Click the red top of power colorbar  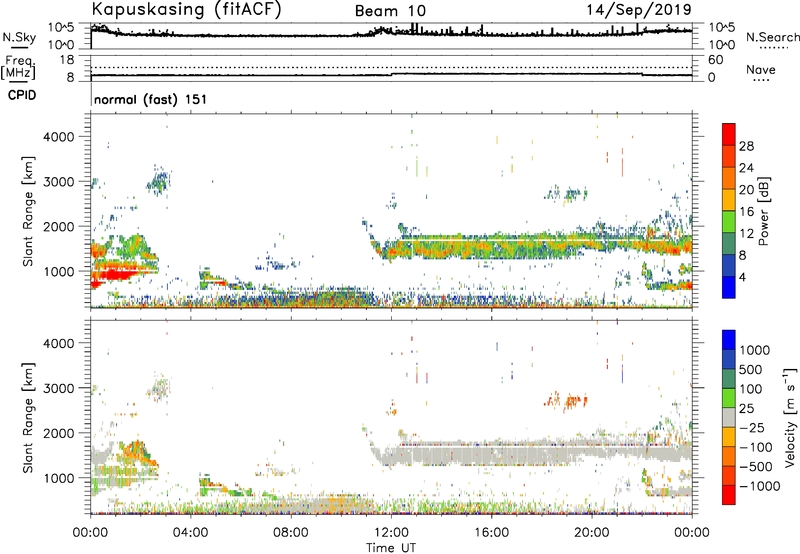click(x=729, y=134)
